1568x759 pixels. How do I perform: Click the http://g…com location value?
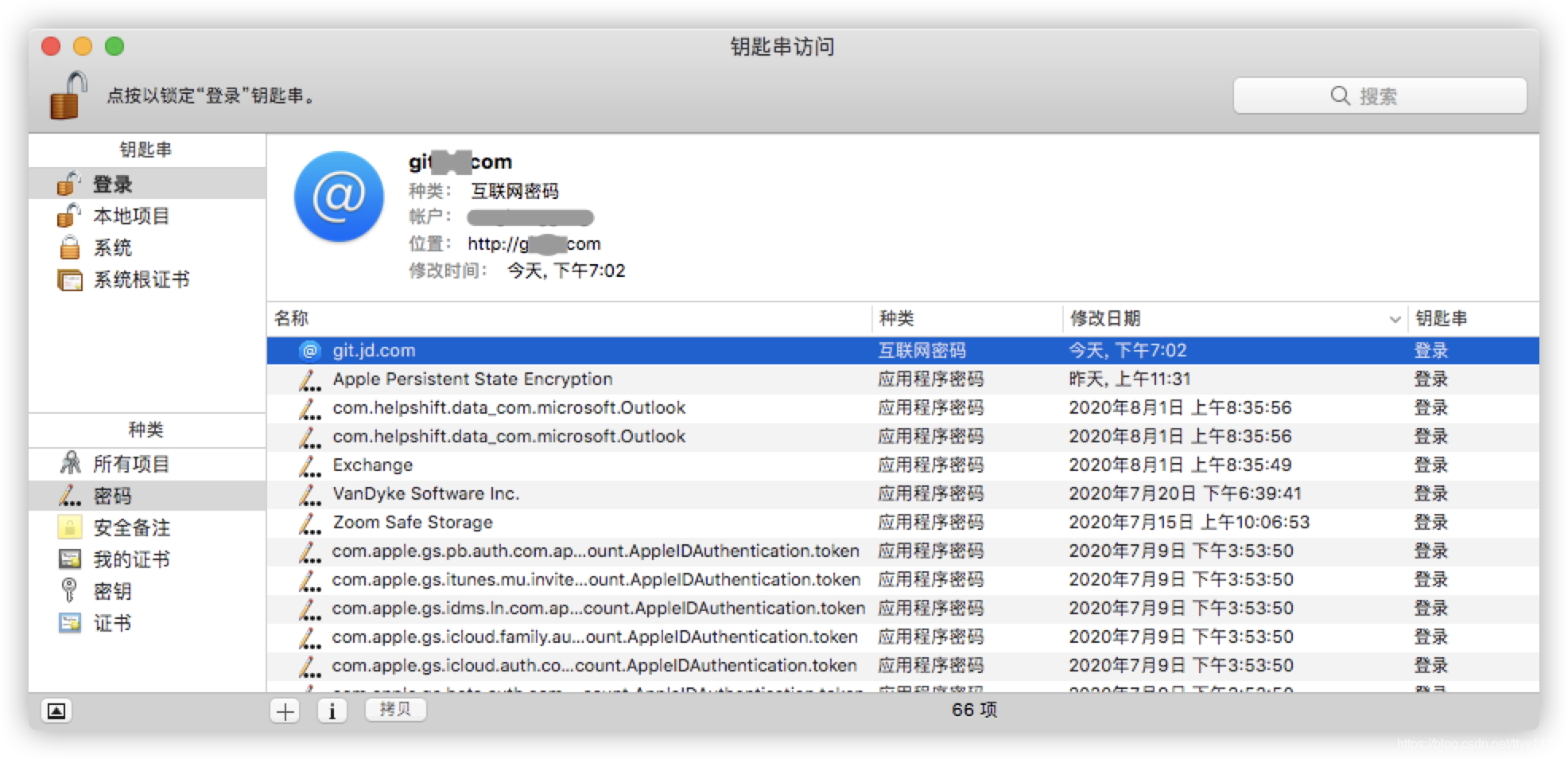tap(534, 243)
